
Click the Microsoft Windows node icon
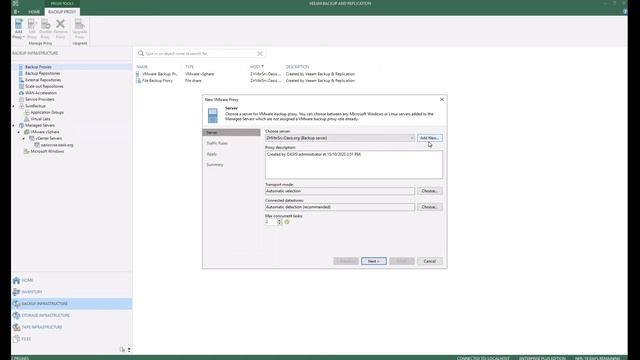27,151
